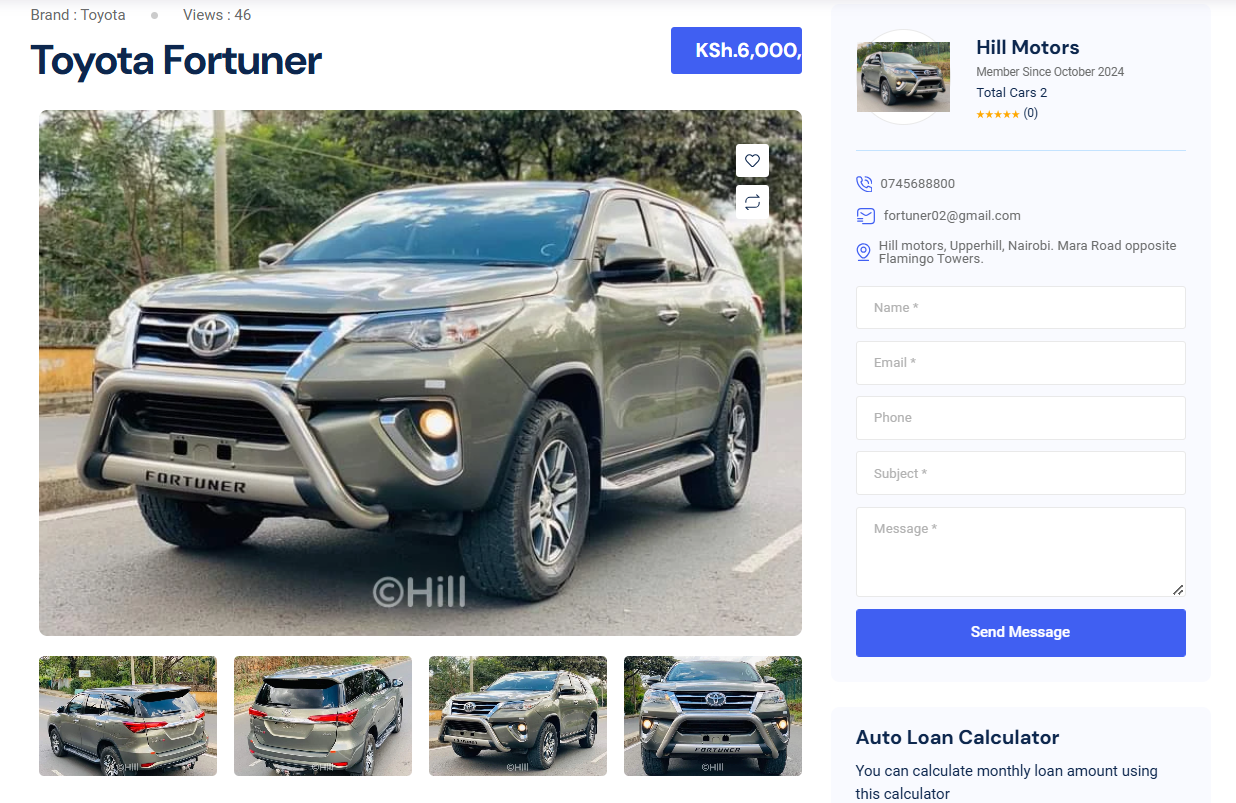This screenshot has height=803, width=1236.
Task: Click the Name input field
Action: [1021, 308]
